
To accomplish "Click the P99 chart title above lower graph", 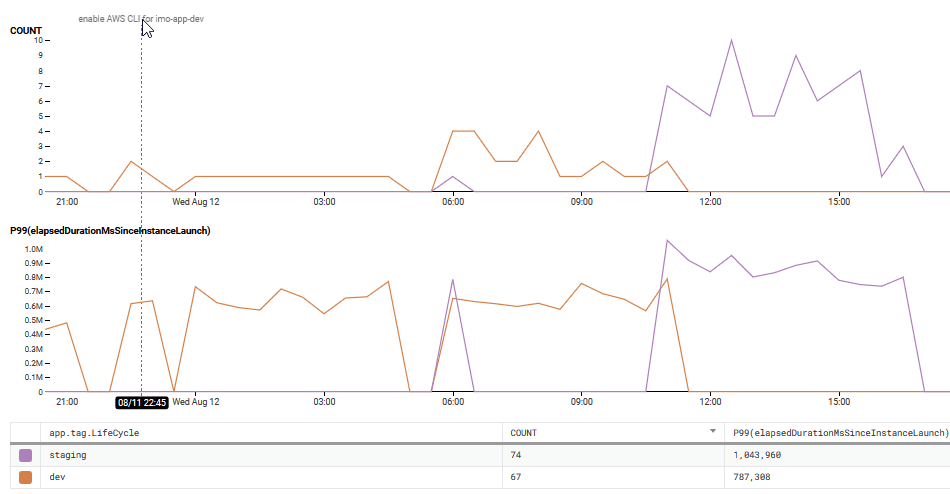I will point(110,231).
